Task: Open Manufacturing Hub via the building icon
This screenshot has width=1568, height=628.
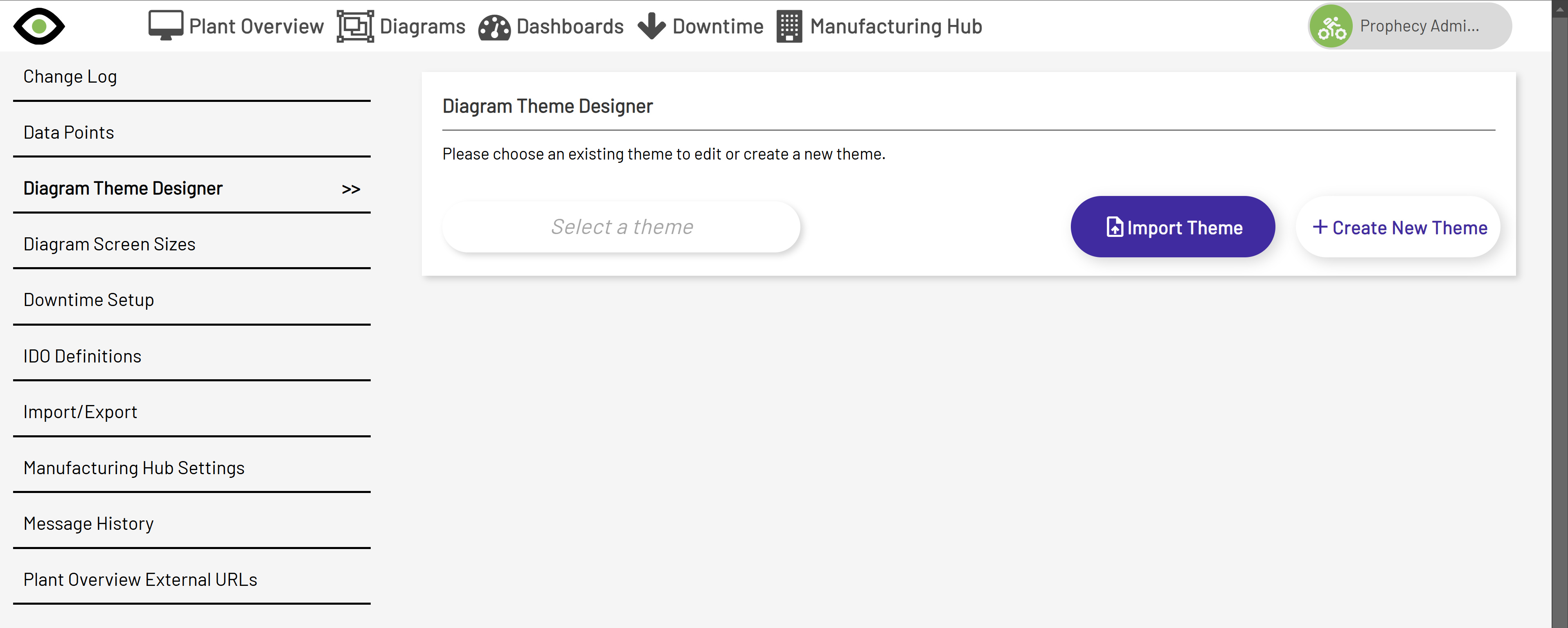Action: click(789, 26)
